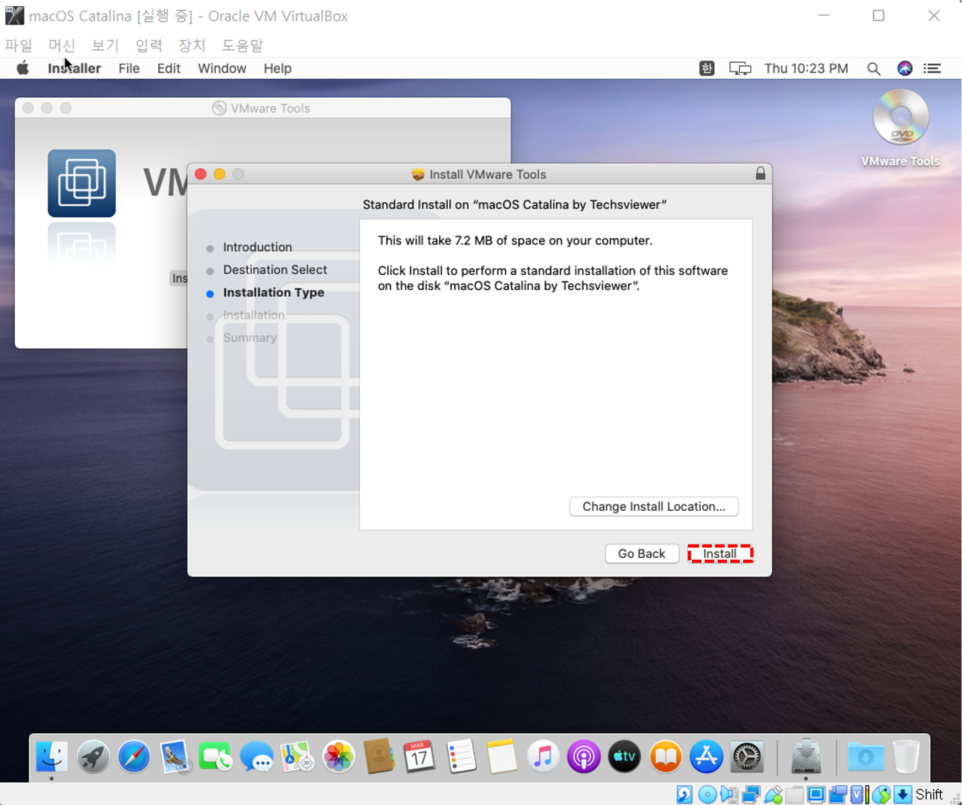This screenshot has width=962, height=805.
Task: Open FaceTime from the Dock
Action: 215,756
